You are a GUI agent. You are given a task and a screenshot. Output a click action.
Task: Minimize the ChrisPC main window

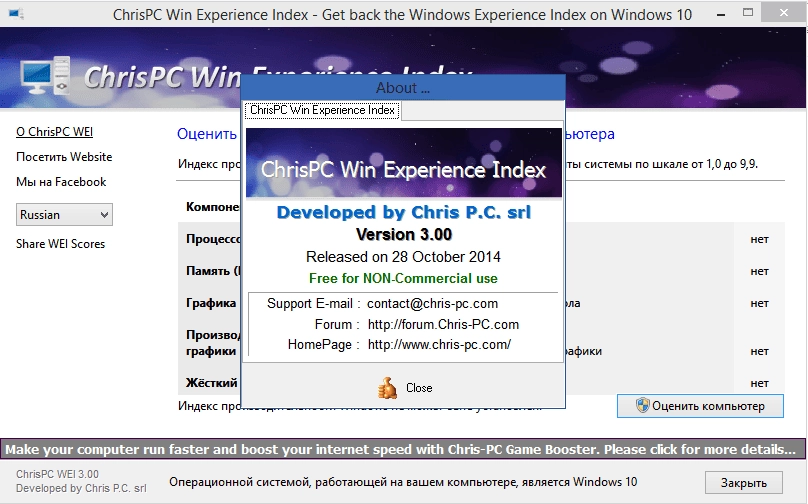click(721, 14)
